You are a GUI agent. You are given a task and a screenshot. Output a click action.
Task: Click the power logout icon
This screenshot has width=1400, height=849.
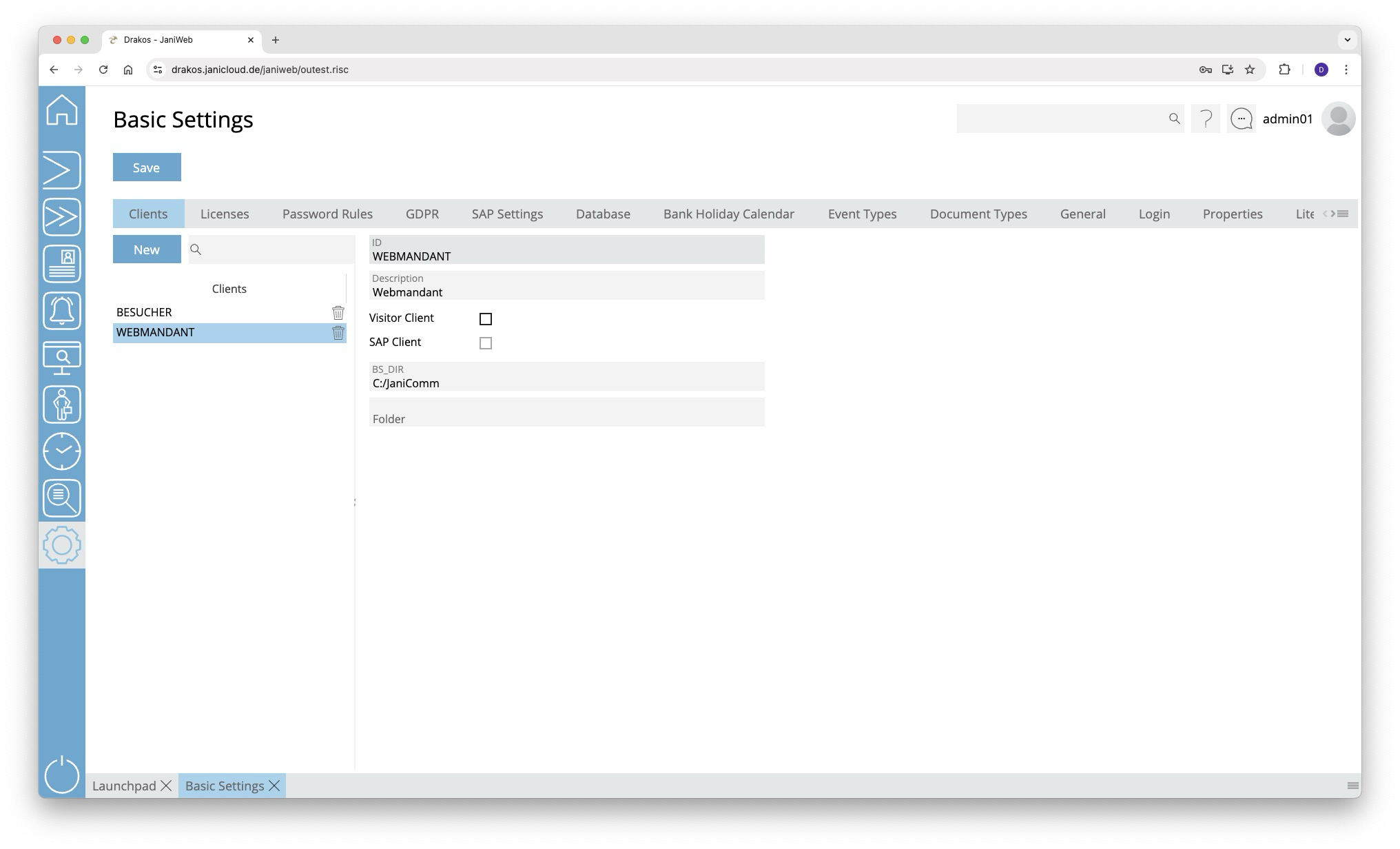[62, 775]
